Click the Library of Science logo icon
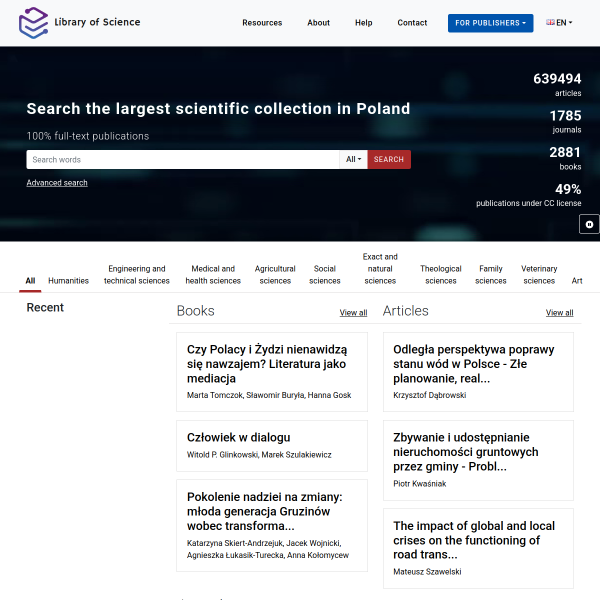 click(33, 23)
